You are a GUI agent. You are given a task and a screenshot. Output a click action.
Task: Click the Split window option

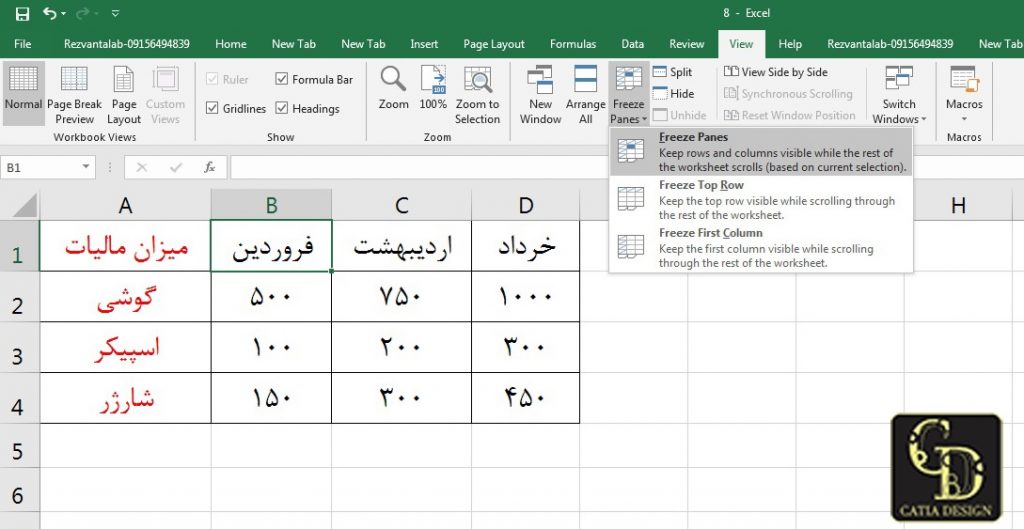click(x=673, y=72)
